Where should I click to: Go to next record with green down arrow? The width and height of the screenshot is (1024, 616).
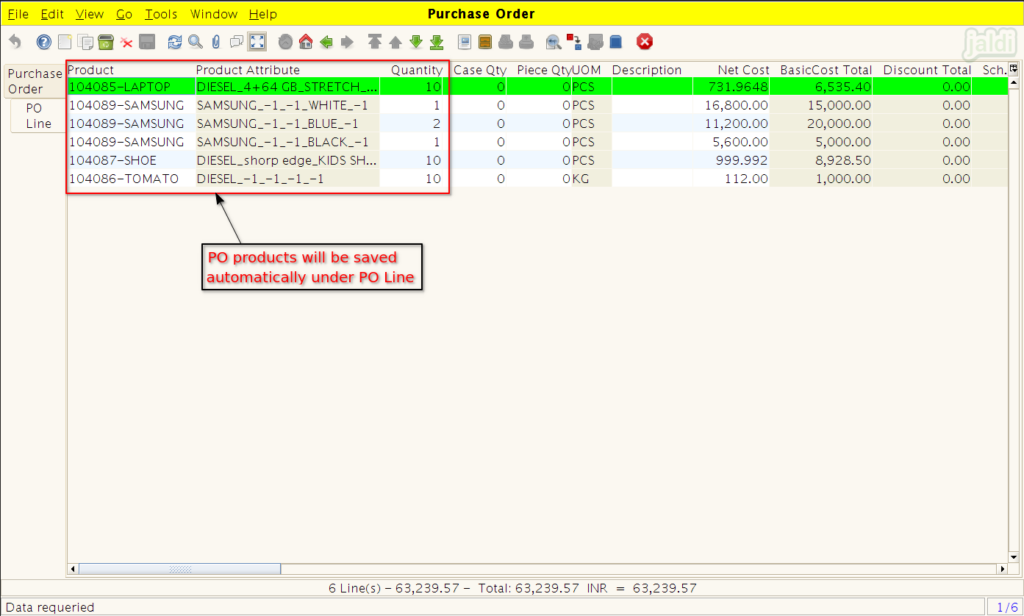(416, 42)
